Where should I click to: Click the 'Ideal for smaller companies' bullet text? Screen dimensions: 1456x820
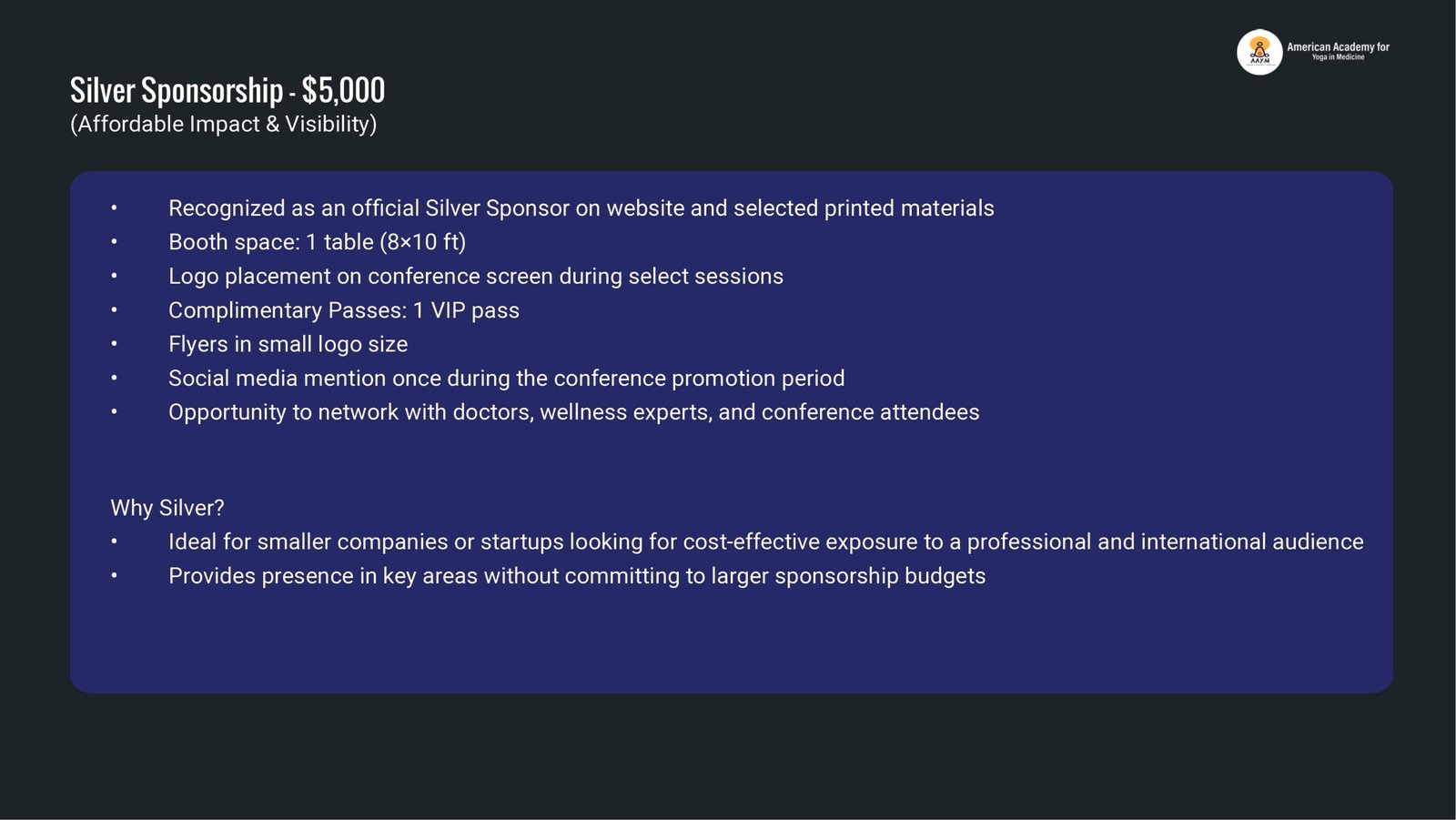click(x=765, y=542)
